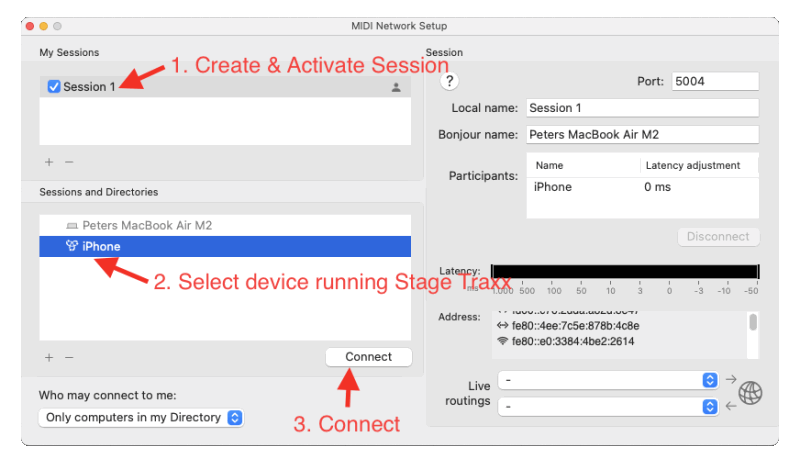Click the 0 ms latency adjustment cell
Image resolution: width=800 pixels, height=470 pixels.
(x=658, y=187)
